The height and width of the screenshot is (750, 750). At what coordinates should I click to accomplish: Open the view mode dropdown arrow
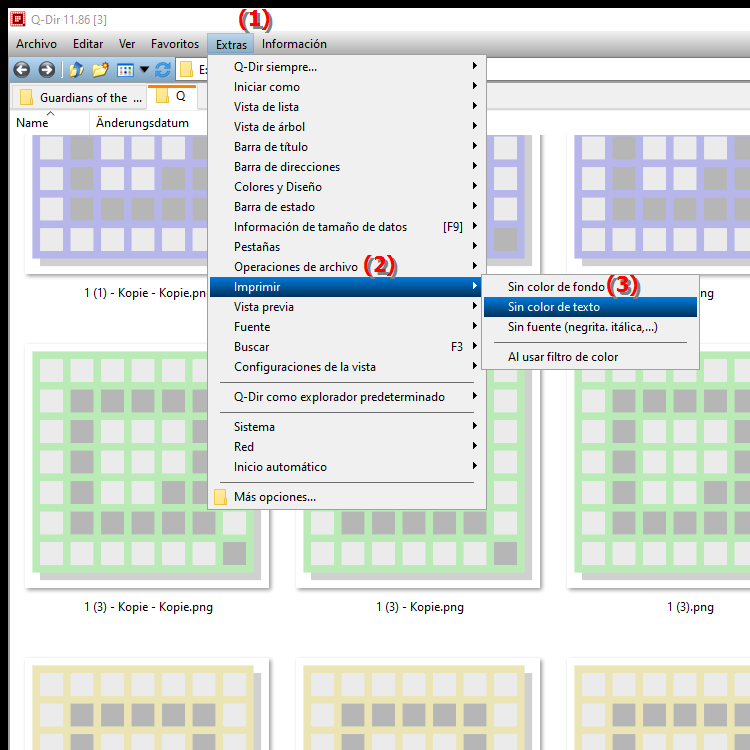144,70
